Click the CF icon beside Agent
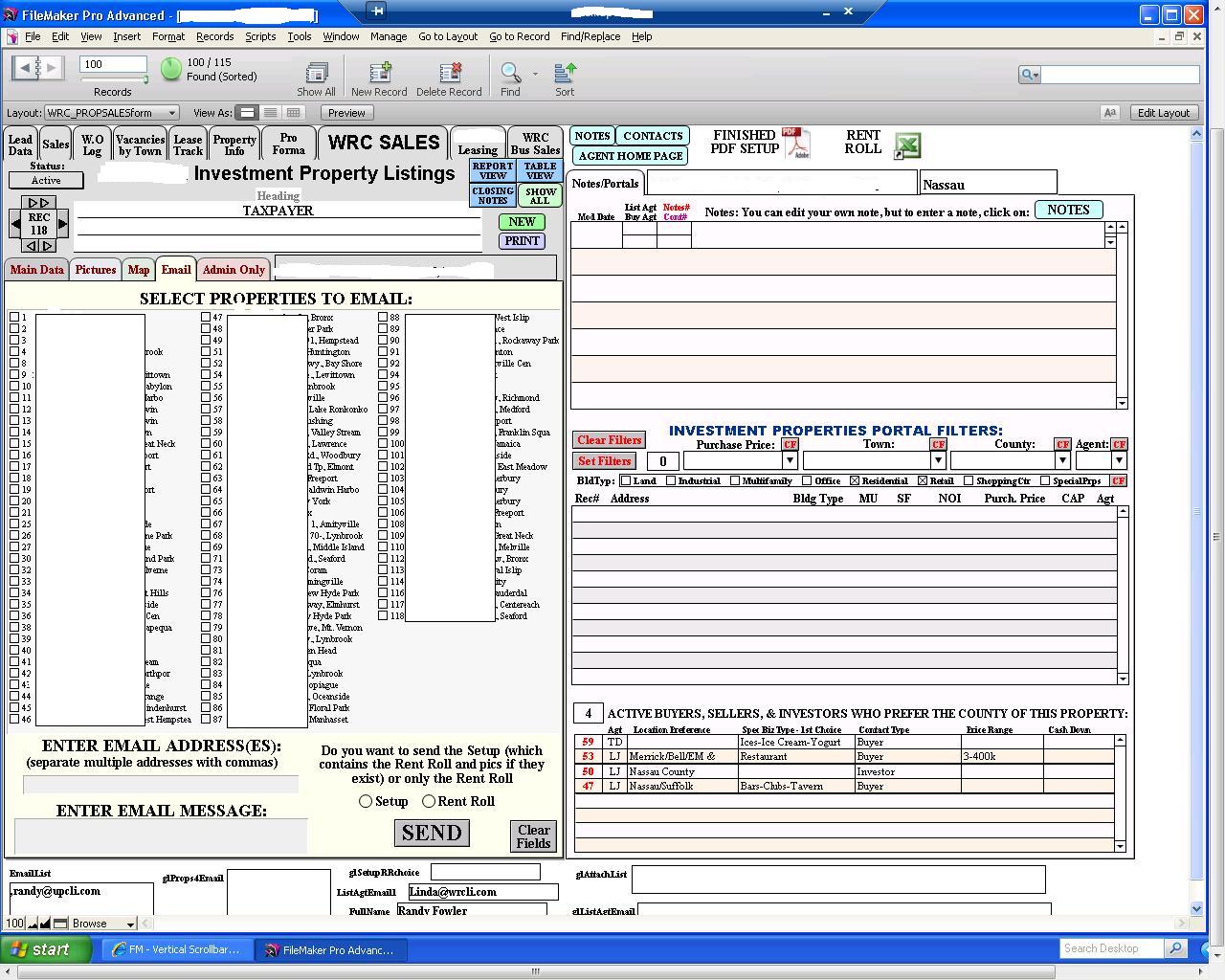The width and height of the screenshot is (1225, 980). coord(1119,445)
